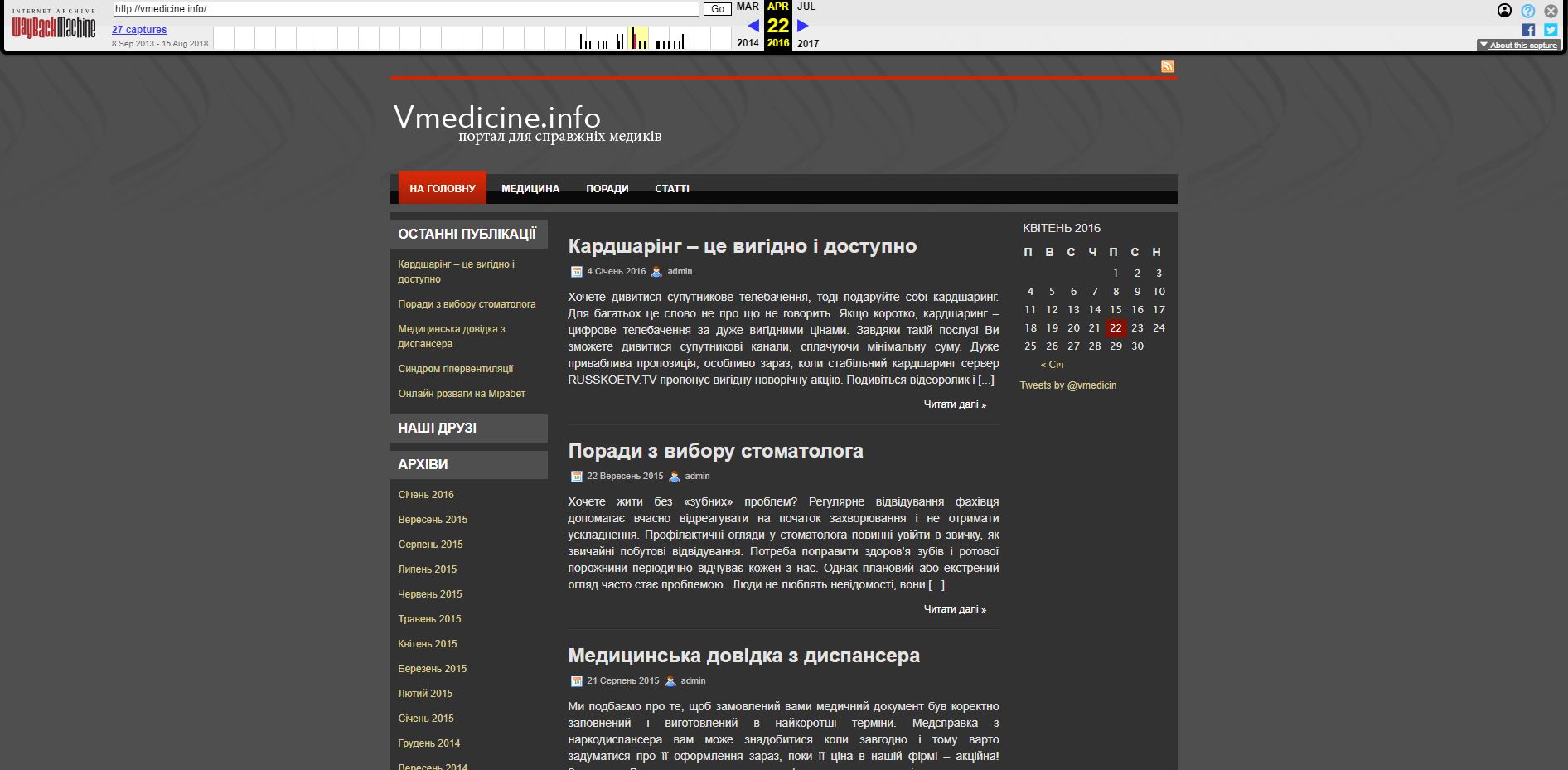1568x770 pixels.
Task: Click the orange RSS feed icon
Action: click(x=1167, y=66)
